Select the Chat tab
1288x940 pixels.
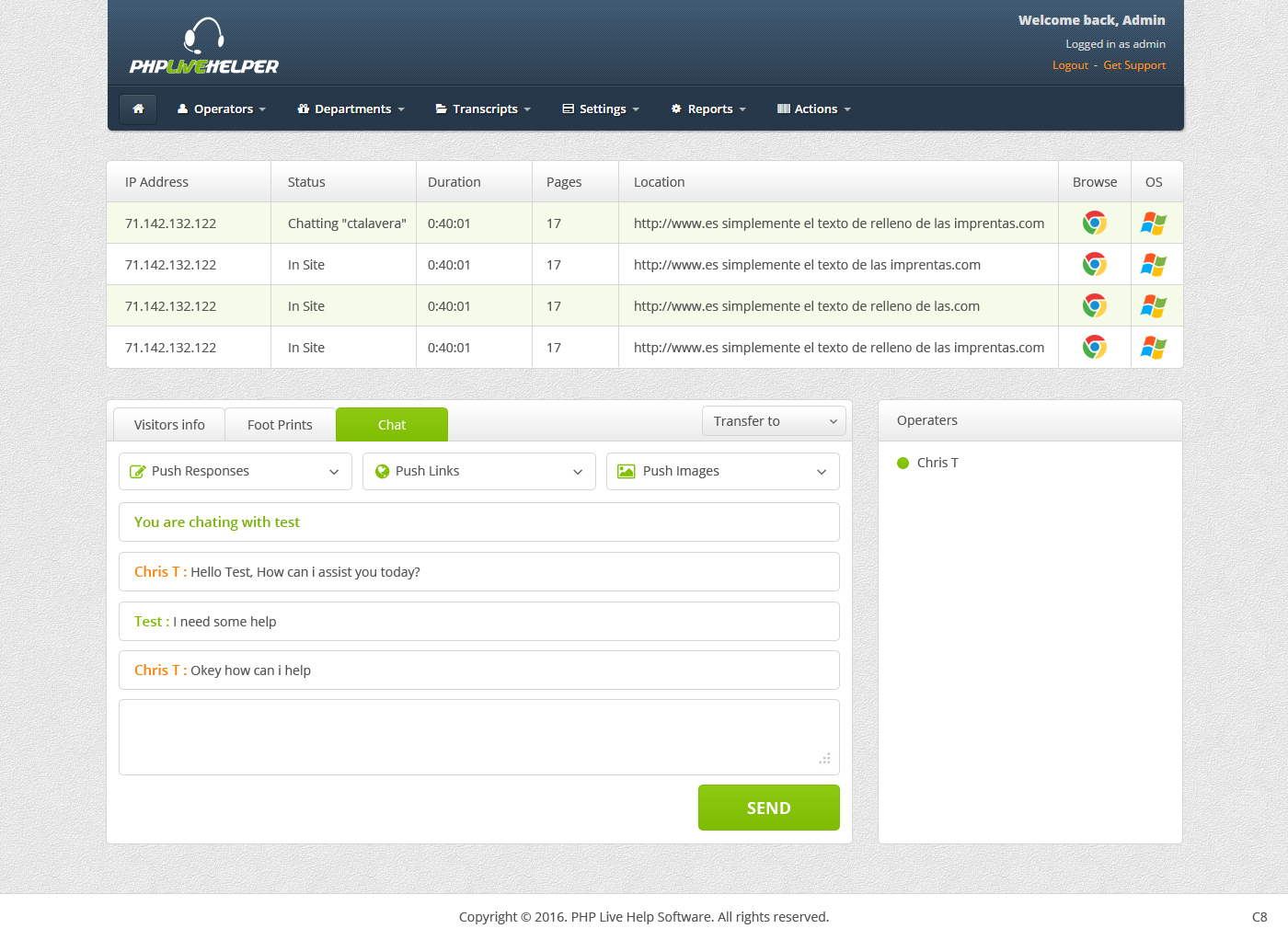(392, 425)
